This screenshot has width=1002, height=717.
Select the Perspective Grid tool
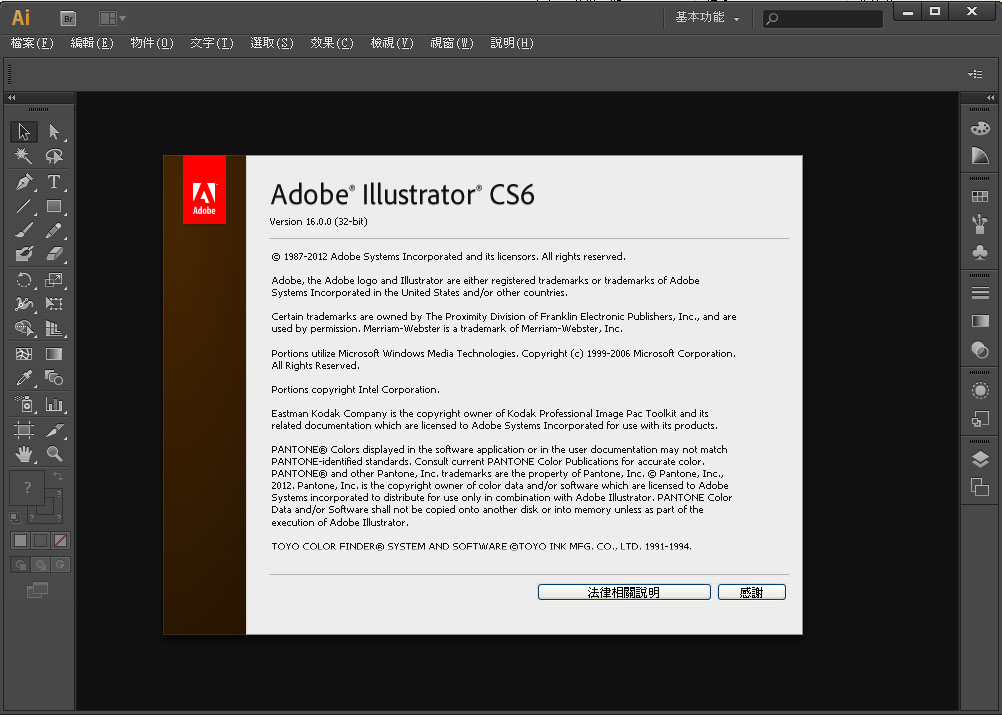(x=54, y=328)
